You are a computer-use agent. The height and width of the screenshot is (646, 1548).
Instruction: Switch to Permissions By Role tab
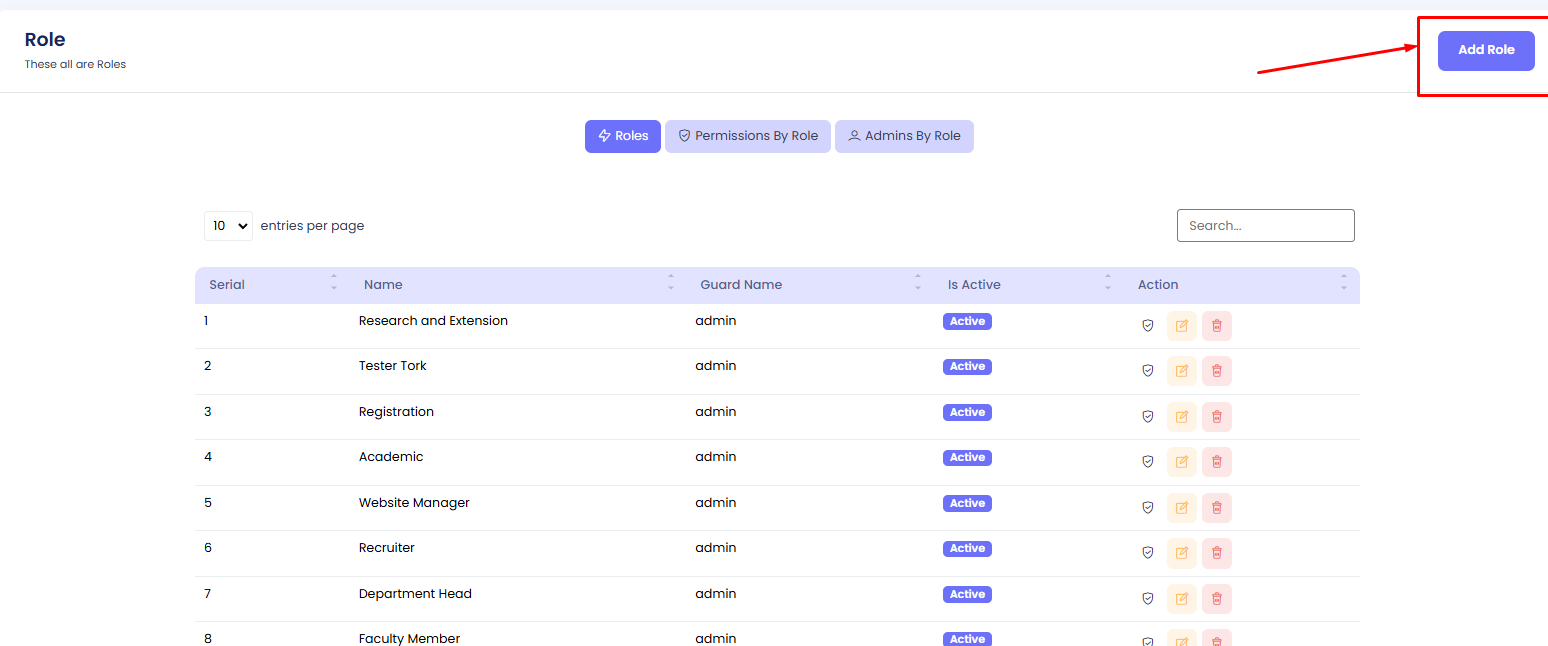748,136
